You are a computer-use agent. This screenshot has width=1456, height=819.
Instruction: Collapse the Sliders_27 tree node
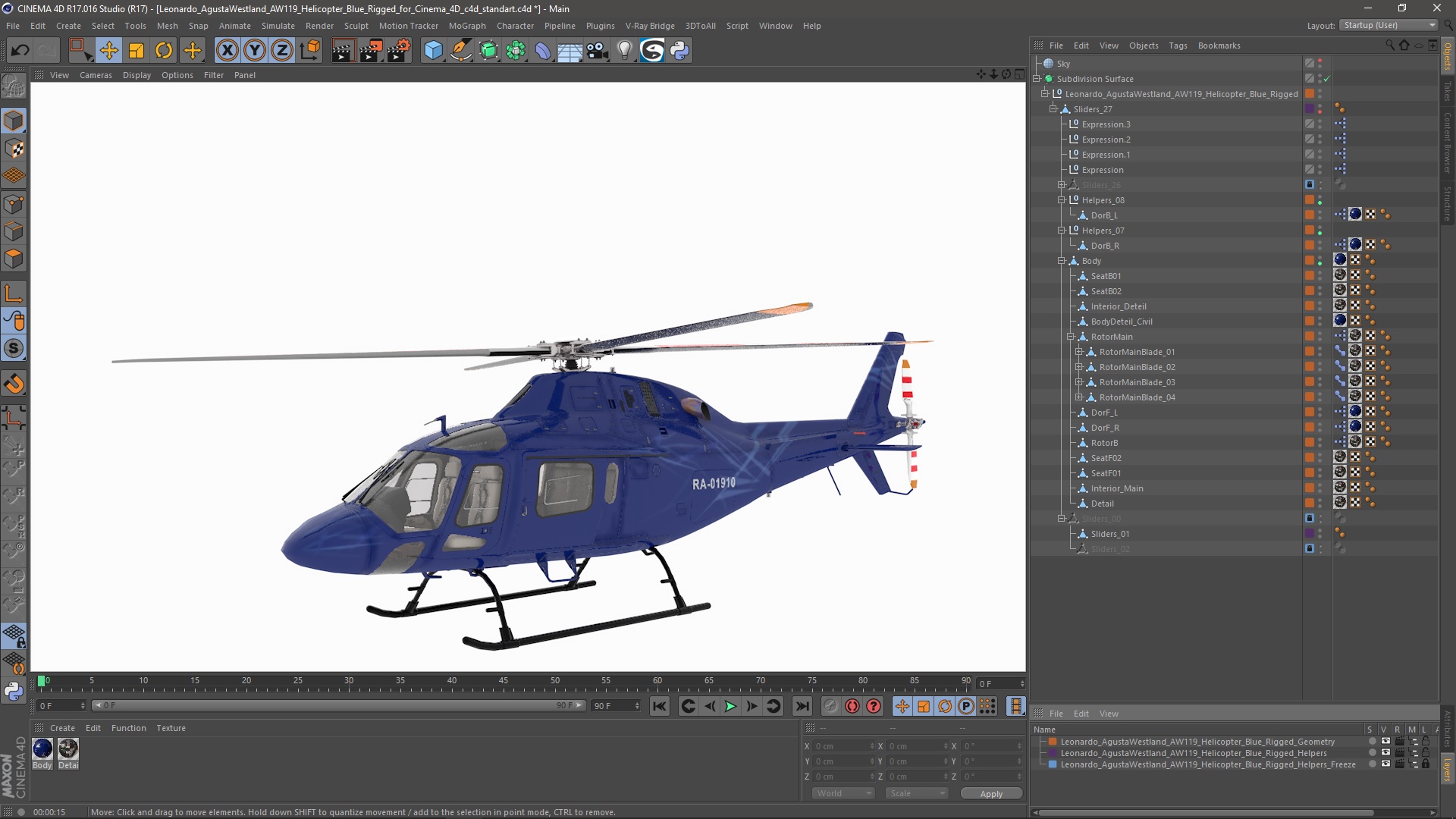[1053, 109]
